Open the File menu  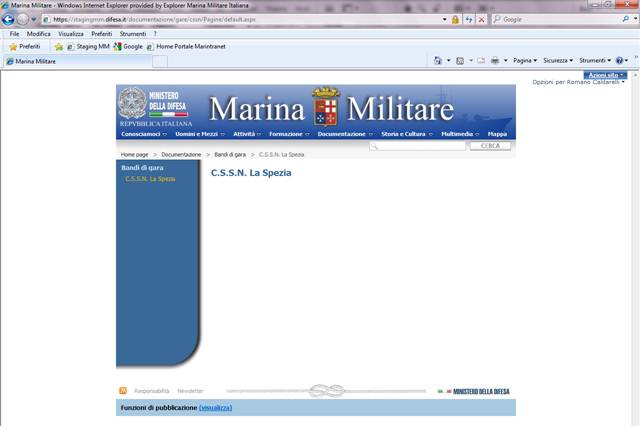pyautogui.click(x=14, y=34)
